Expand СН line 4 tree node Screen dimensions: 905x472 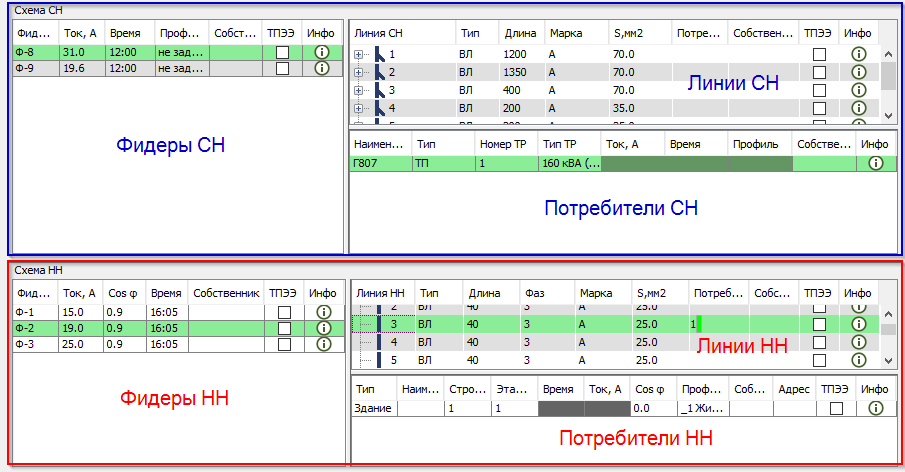pyautogui.click(x=358, y=108)
